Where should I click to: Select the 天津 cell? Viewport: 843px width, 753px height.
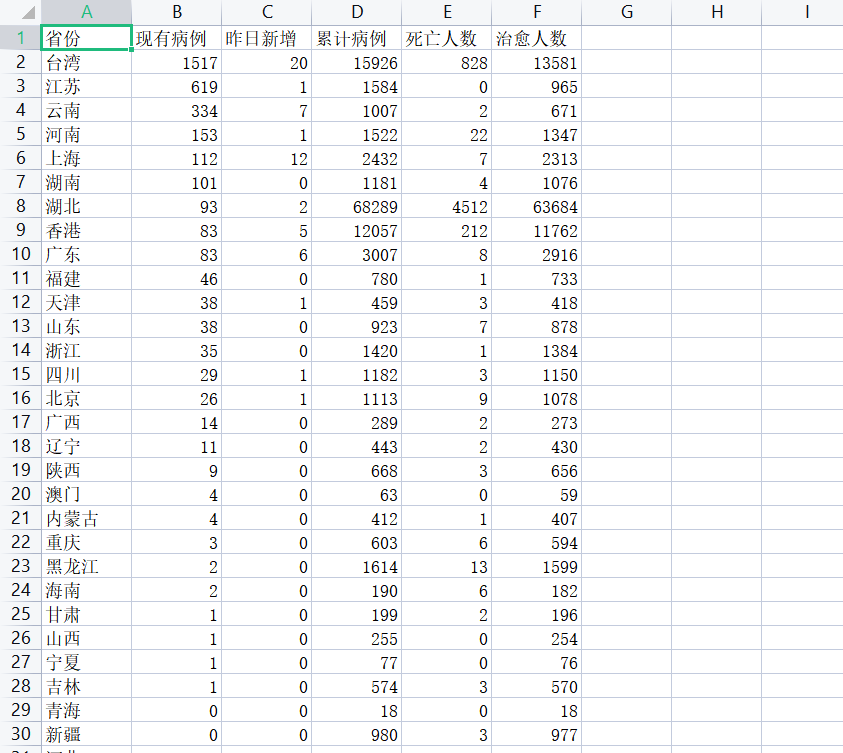tap(87, 303)
